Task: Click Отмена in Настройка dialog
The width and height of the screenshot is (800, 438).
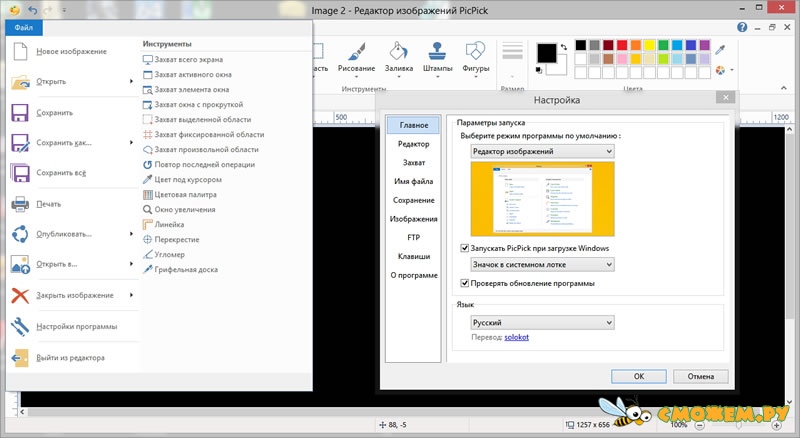Action: coord(701,376)
